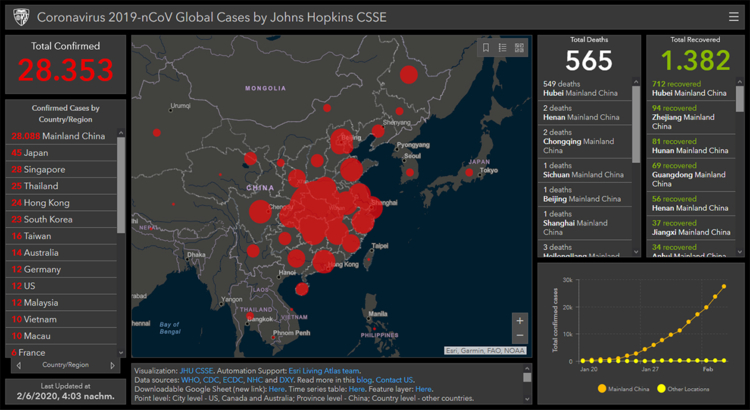Viewport: 750px width, 410px height.
Task: Open the CDC data source link
Action: tap(210, 380)
